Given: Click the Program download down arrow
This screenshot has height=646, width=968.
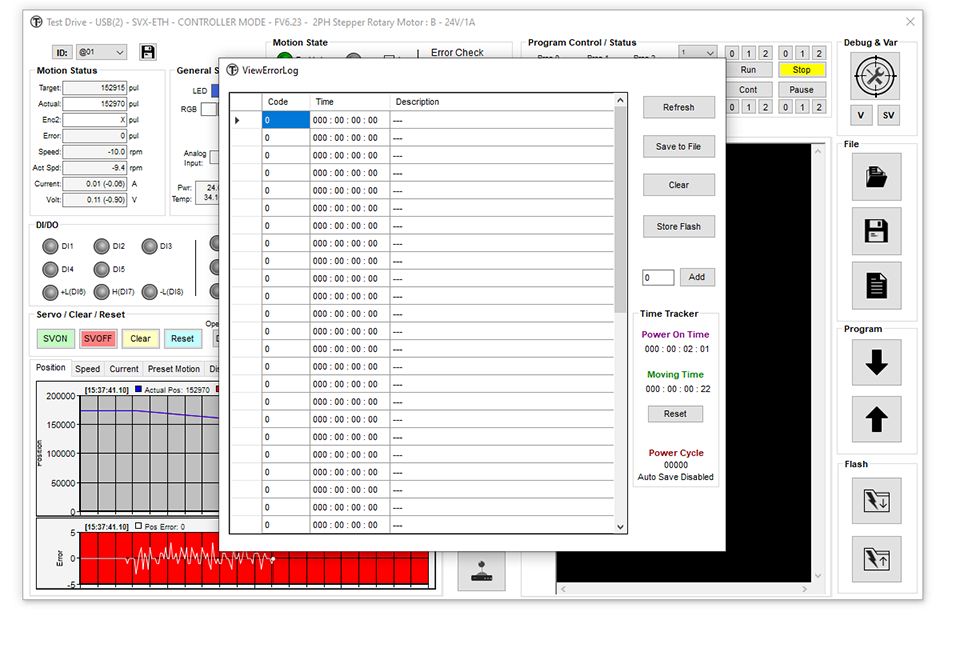Looking at the screenshot, I should (x=876, y=363).
